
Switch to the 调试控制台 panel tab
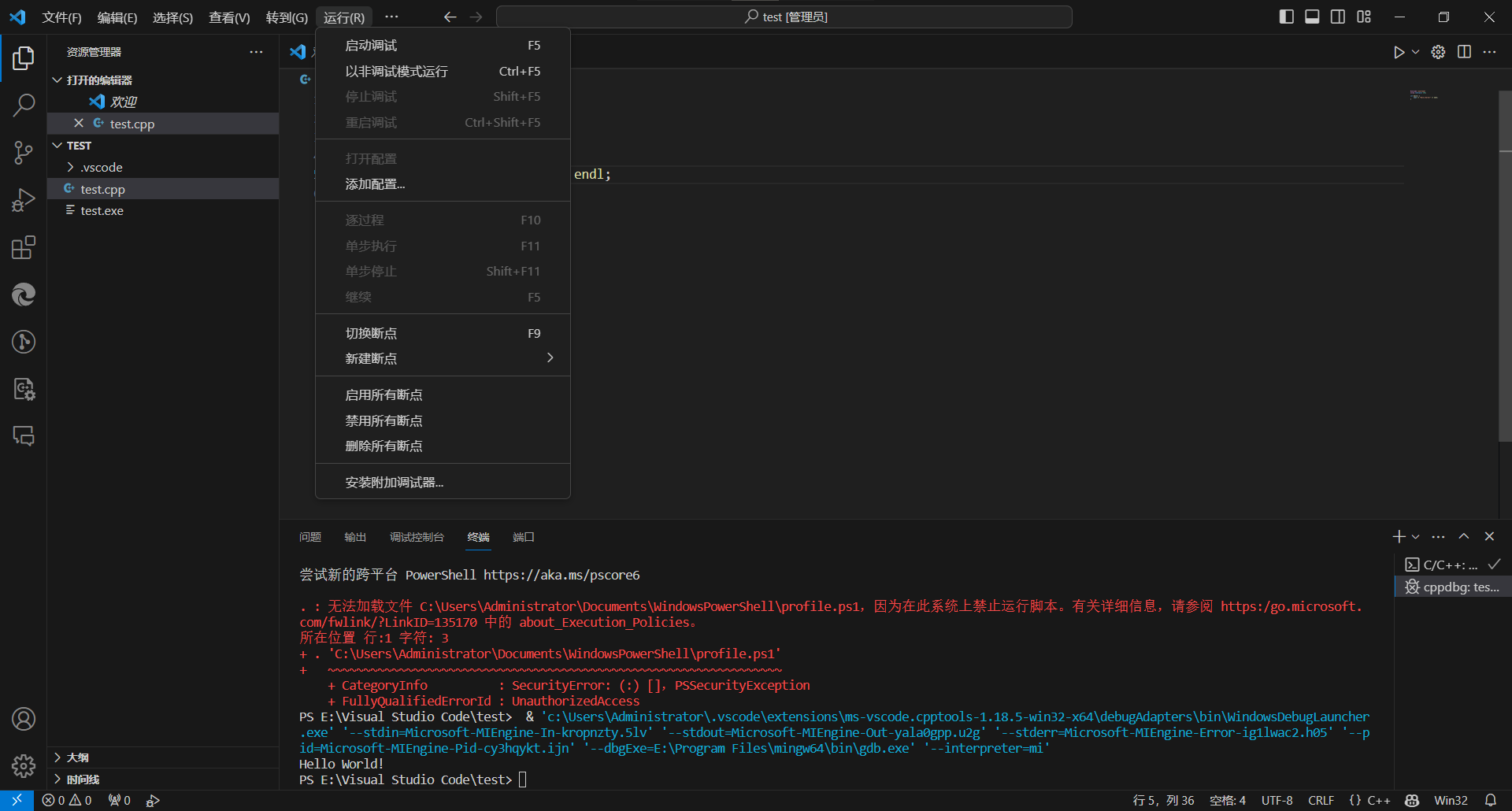417,537
